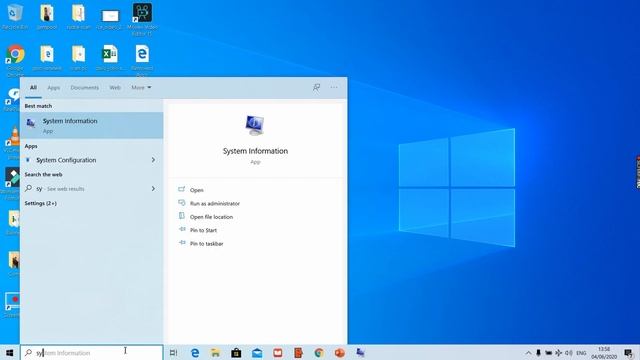This screenshot has width=640, height=360.
Task: Click the search web magnifier icon beside 'sy'
Action: coord(28,189)
